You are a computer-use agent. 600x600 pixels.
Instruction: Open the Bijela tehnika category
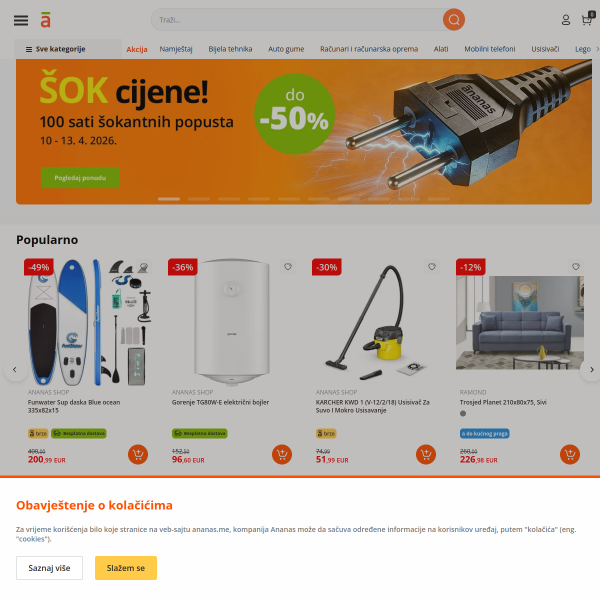coord(230,49)
